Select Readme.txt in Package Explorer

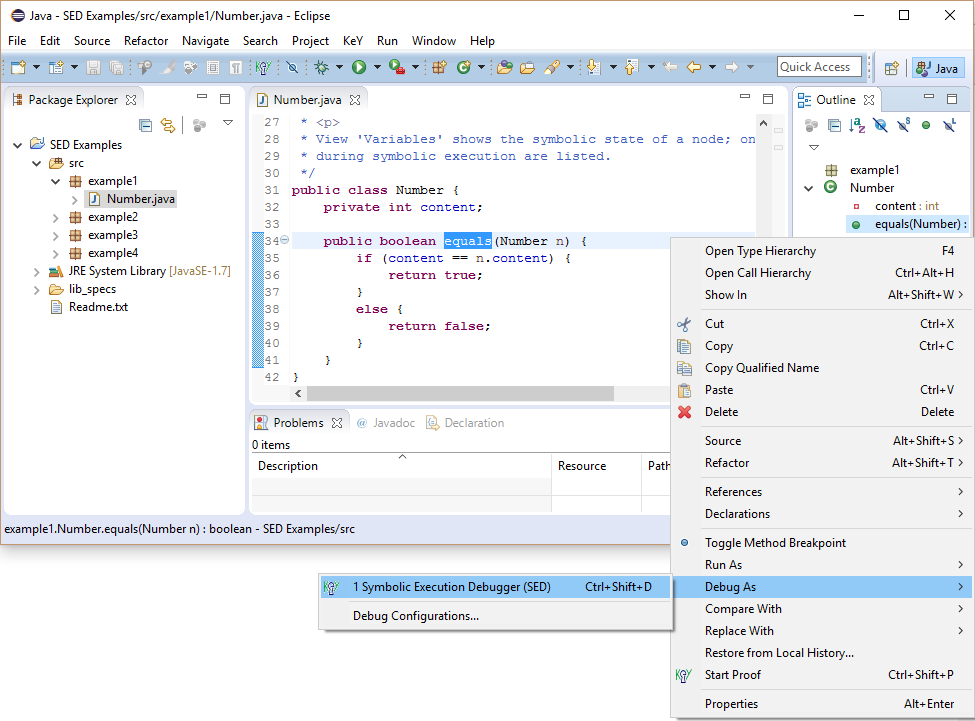pyautogui.click(x=98, y=308)
